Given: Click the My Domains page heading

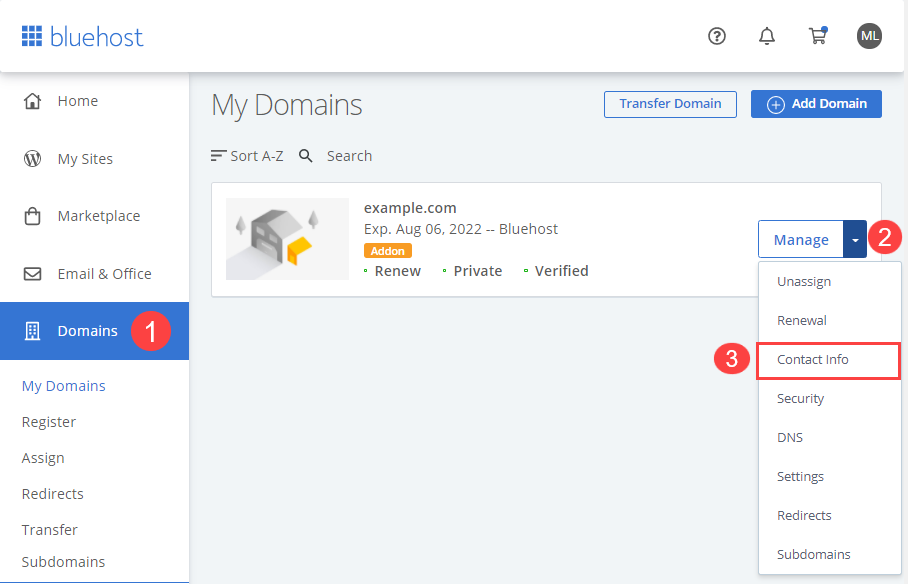Looking at the screenshot, I should point(287,105).
